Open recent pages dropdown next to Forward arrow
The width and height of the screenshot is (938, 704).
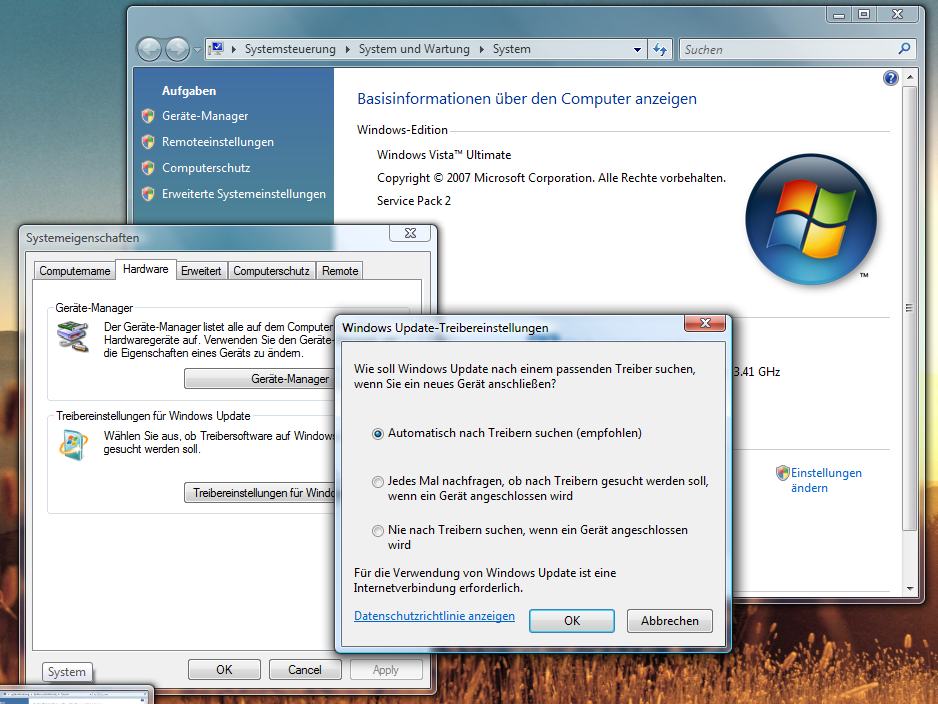click(x=197, y=50)
